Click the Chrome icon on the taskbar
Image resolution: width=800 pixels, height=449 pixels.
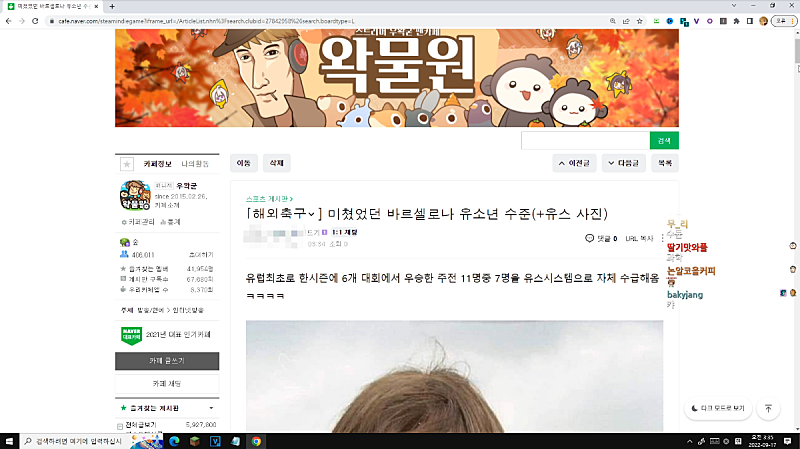click(x=256, y=441)
